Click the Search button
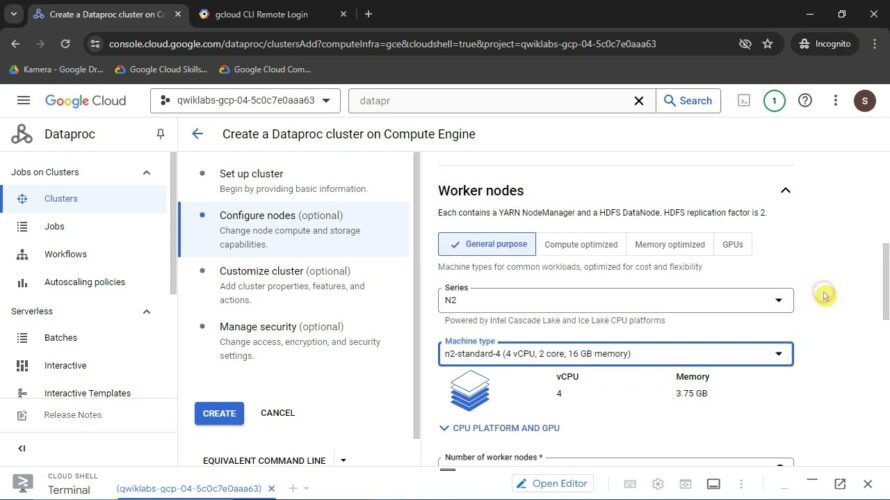 (x=688, y=100)
